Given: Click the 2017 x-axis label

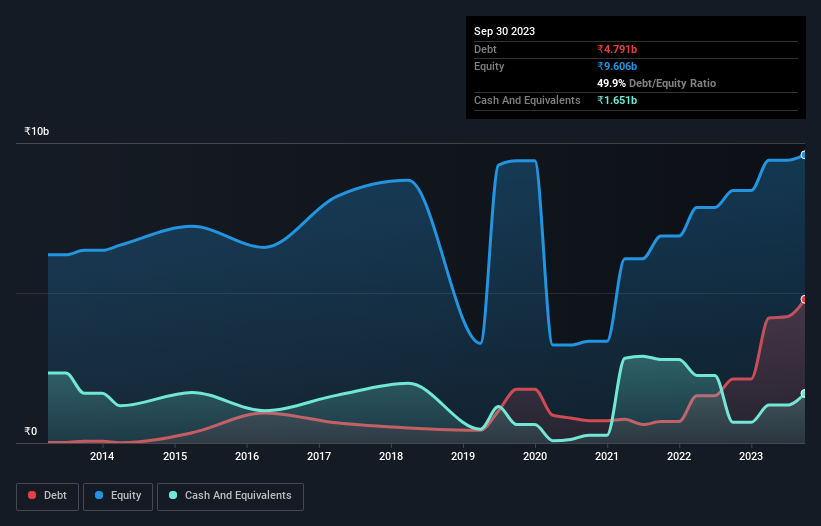Looking at the screenshot, I should click(319, 456).
